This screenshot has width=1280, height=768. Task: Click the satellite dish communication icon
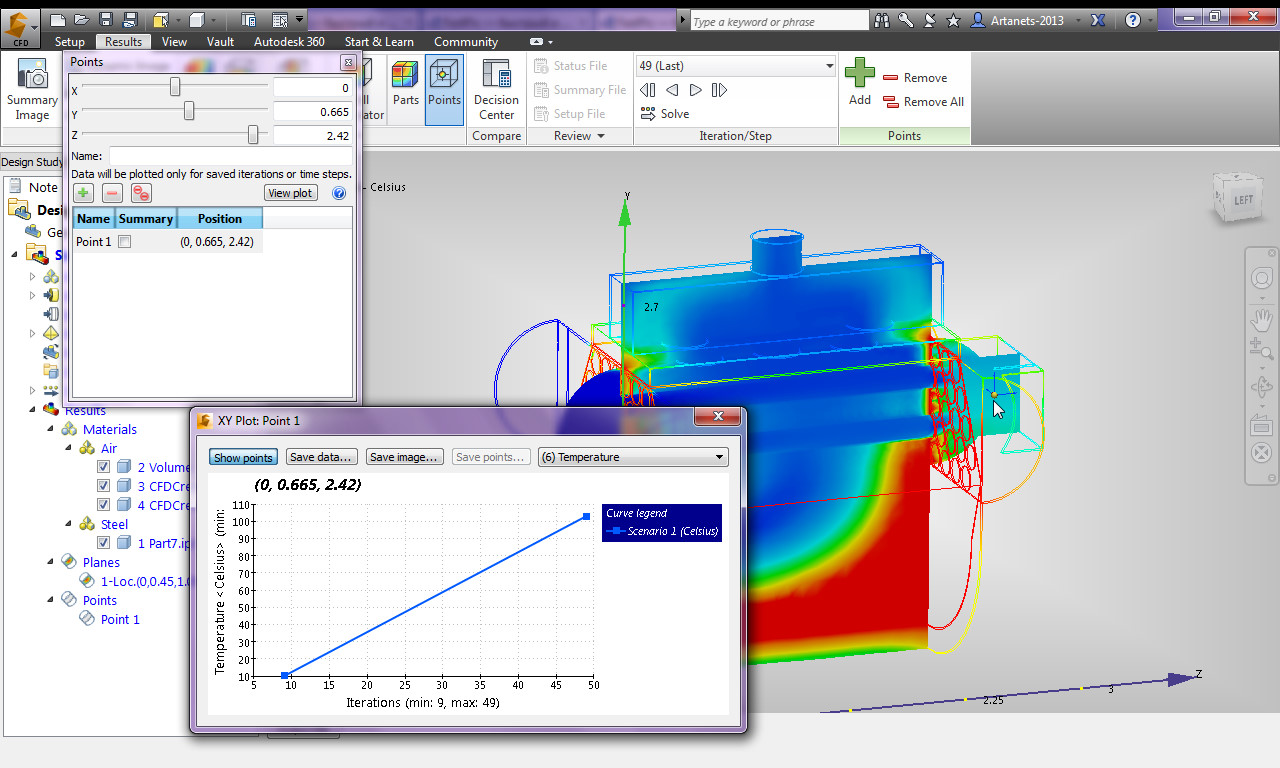pos(930,20)
